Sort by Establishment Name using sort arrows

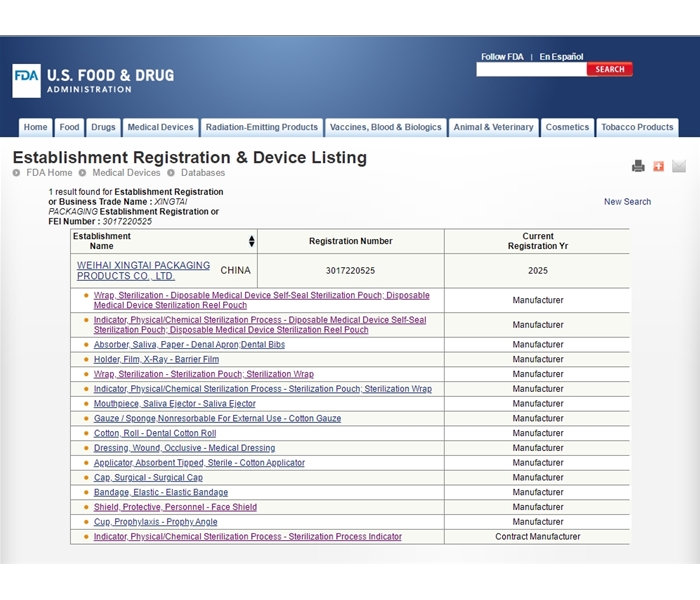point(251,241)
